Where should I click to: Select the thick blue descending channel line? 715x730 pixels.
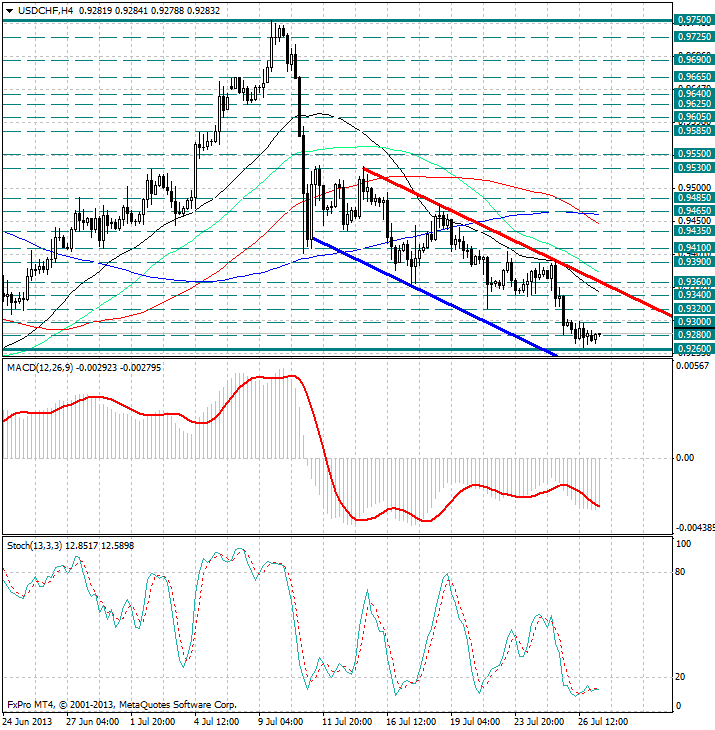433,296
